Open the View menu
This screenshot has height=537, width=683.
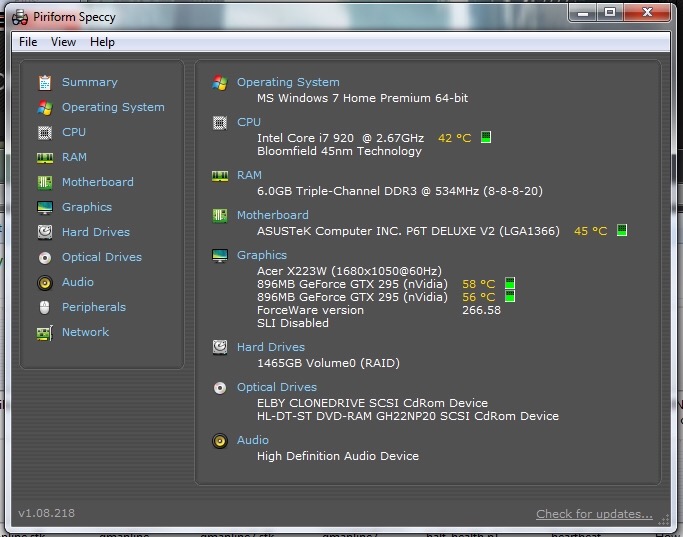click(63, 42)
